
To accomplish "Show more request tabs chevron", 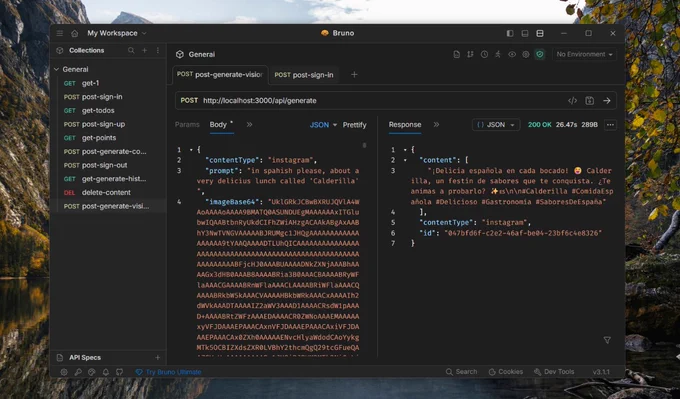I will (249, 124).
